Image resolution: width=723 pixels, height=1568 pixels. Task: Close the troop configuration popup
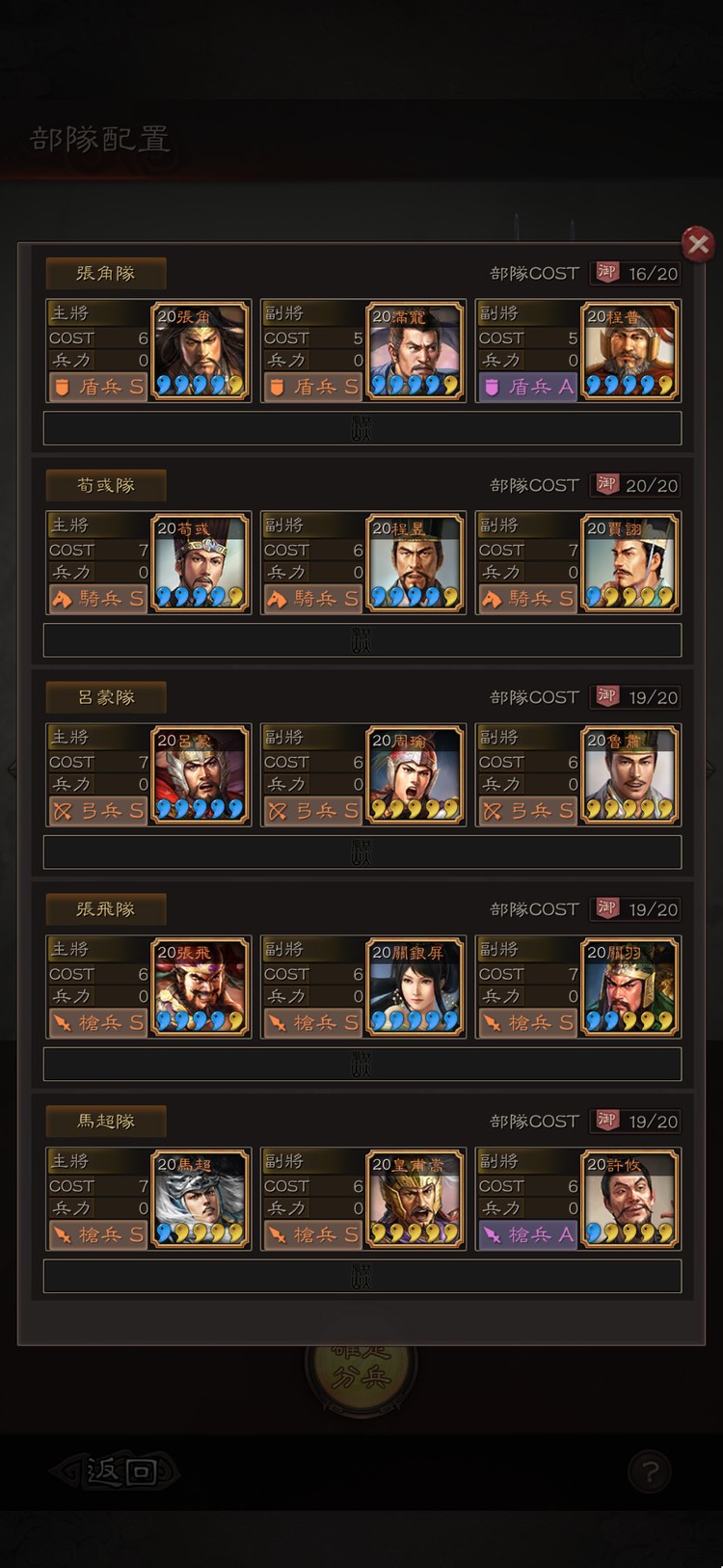coord(698,244)
